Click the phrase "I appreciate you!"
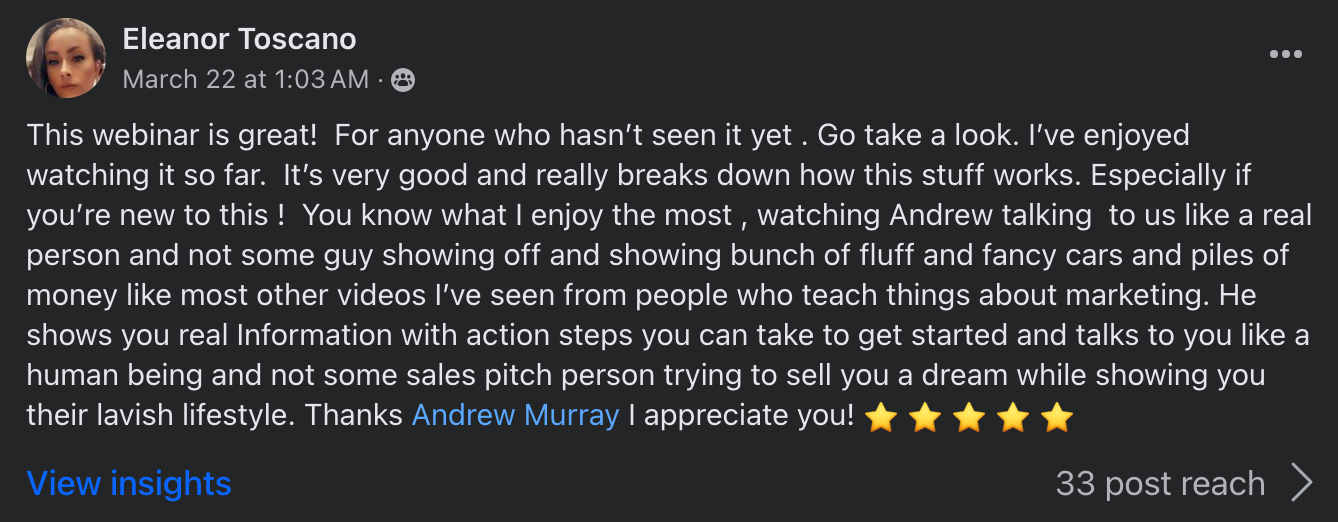This screenshot has height=522, width=1338. pyautogui.click(x=741, y=415)
